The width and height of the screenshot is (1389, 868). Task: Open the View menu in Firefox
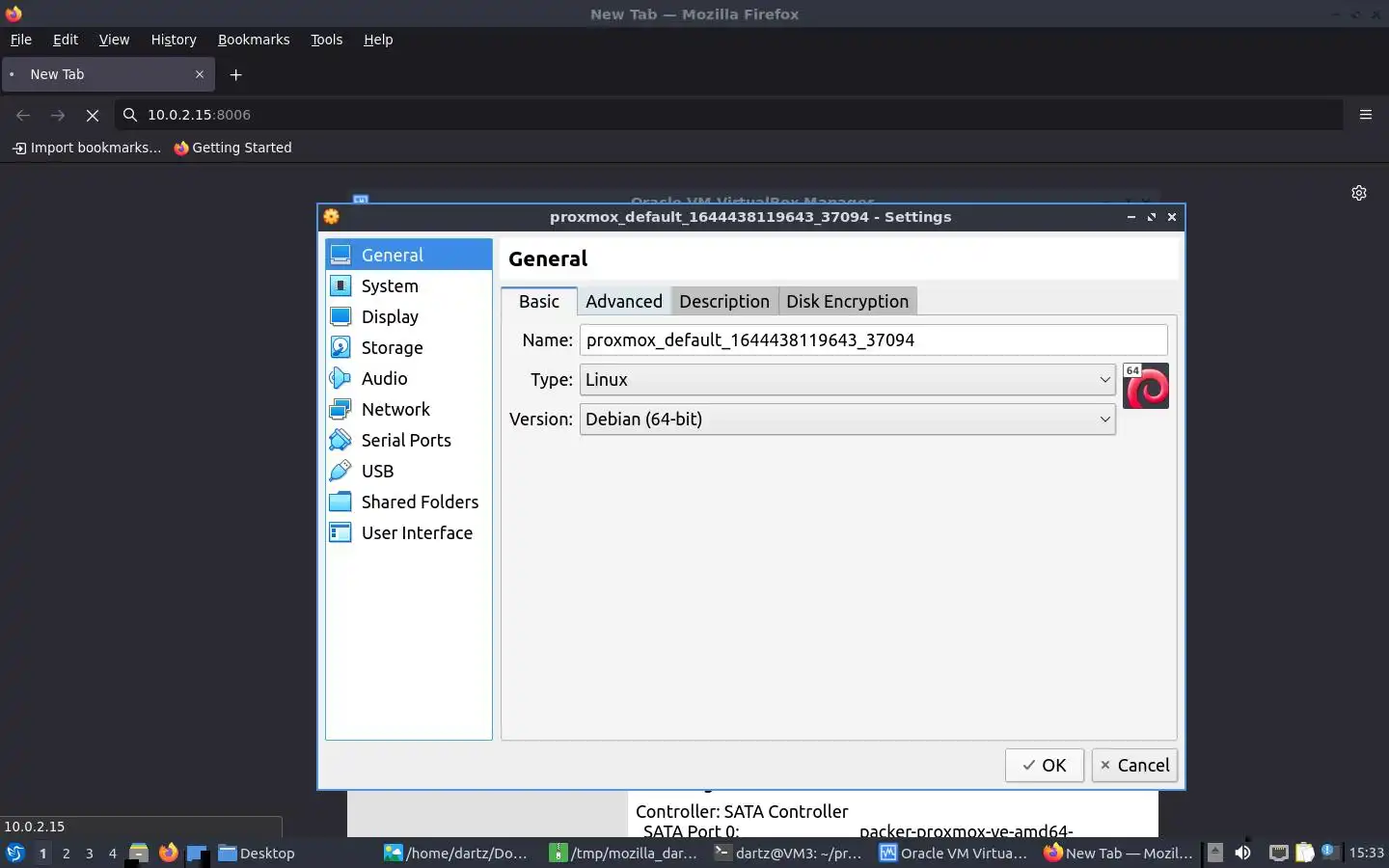tap(114, 40)
